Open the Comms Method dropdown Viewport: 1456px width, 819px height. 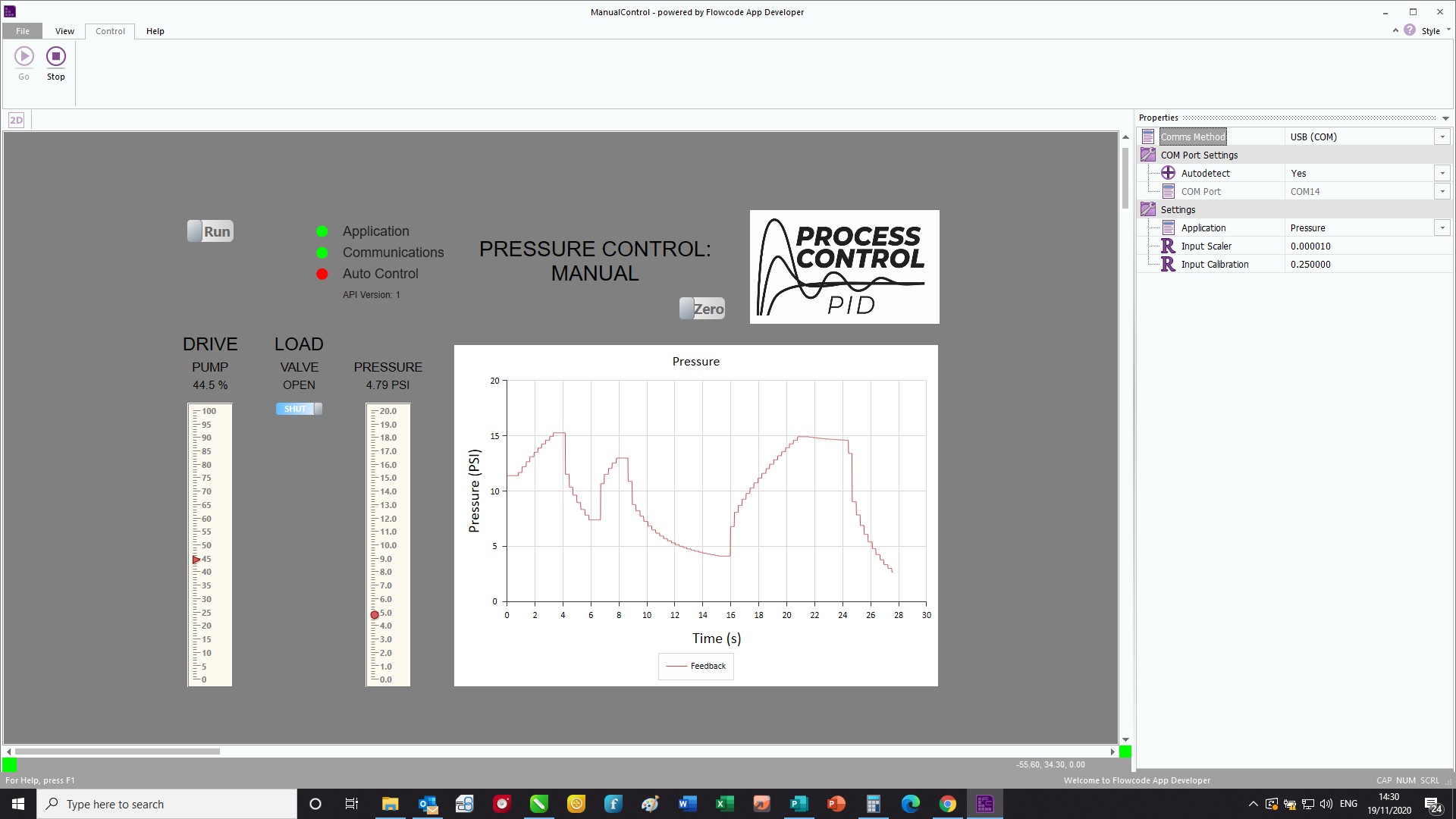click(1442, 136)
